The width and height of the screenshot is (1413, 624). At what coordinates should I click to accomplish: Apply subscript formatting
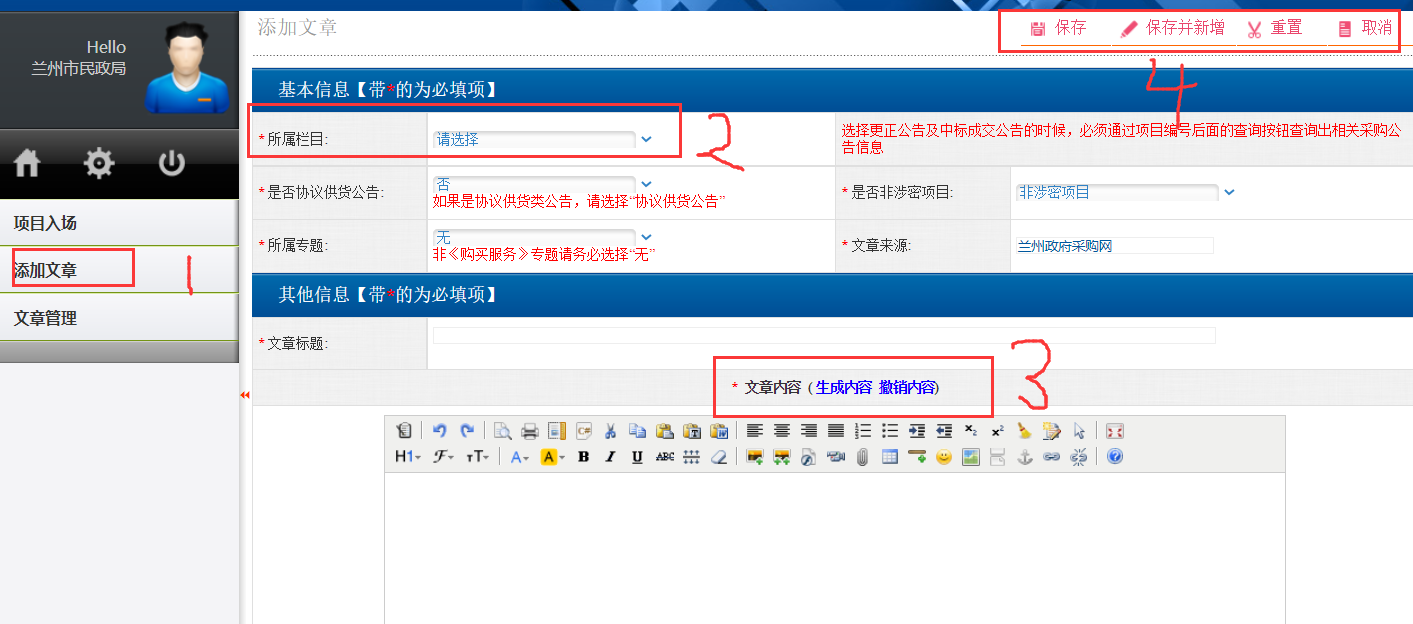tap(970, 431)
